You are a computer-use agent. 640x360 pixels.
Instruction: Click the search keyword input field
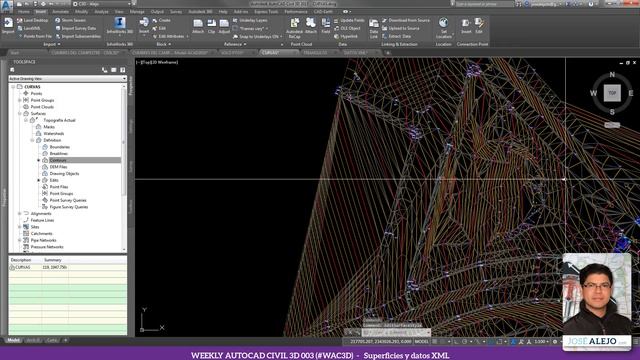point(484,4)
